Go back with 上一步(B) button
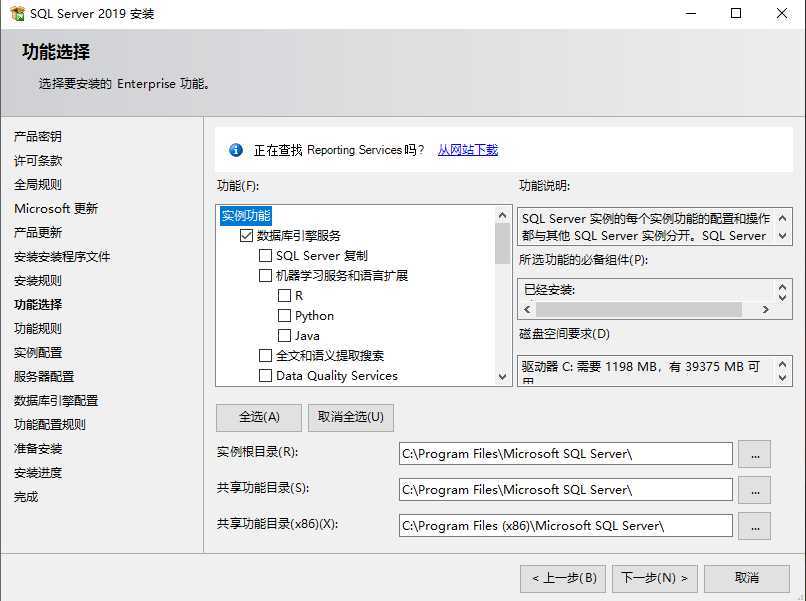Screen dimensions: 806x601 563,578
